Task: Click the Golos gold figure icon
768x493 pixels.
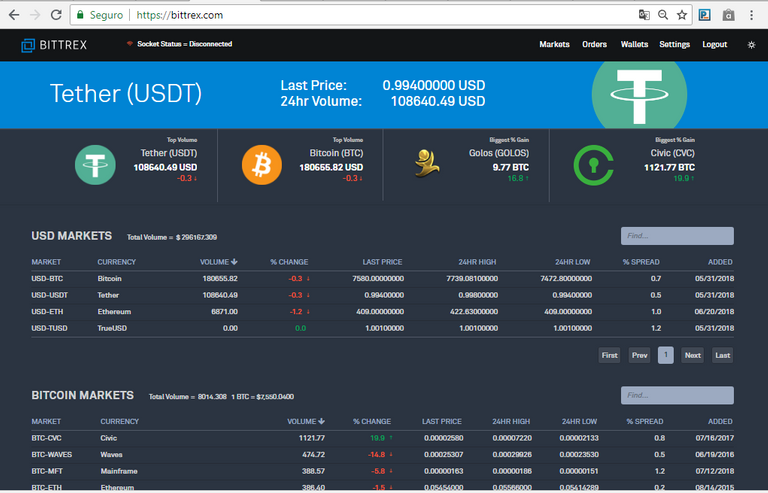Action: point(427,164)
